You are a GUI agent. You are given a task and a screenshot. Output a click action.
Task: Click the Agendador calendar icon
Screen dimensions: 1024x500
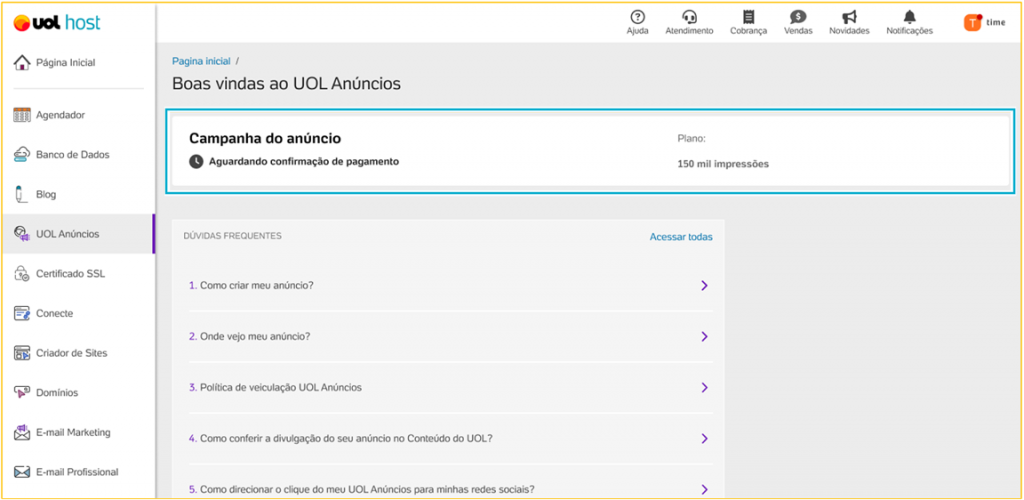22,115
